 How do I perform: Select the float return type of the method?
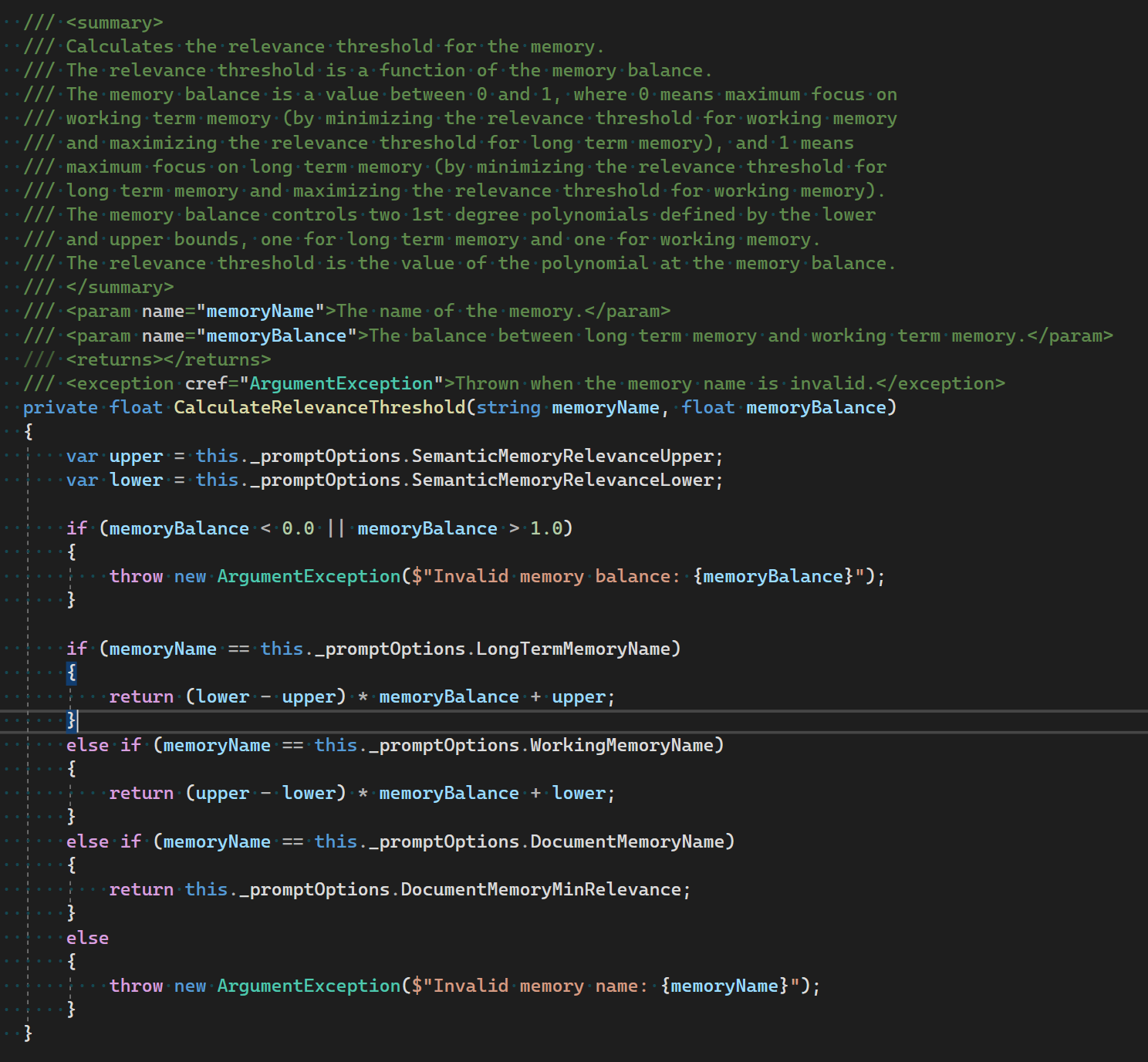click(137, 407)
